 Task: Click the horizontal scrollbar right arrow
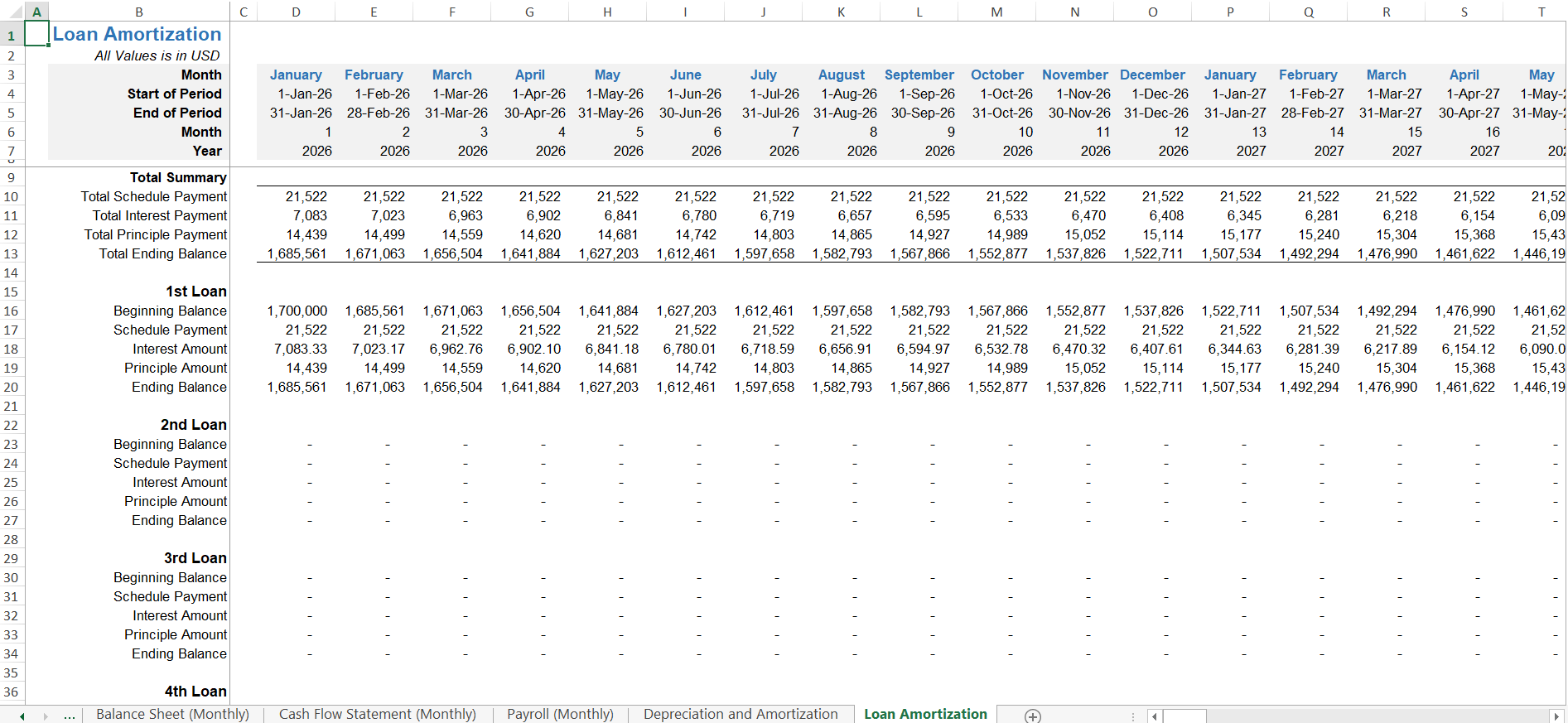[x=1556, y=716]
